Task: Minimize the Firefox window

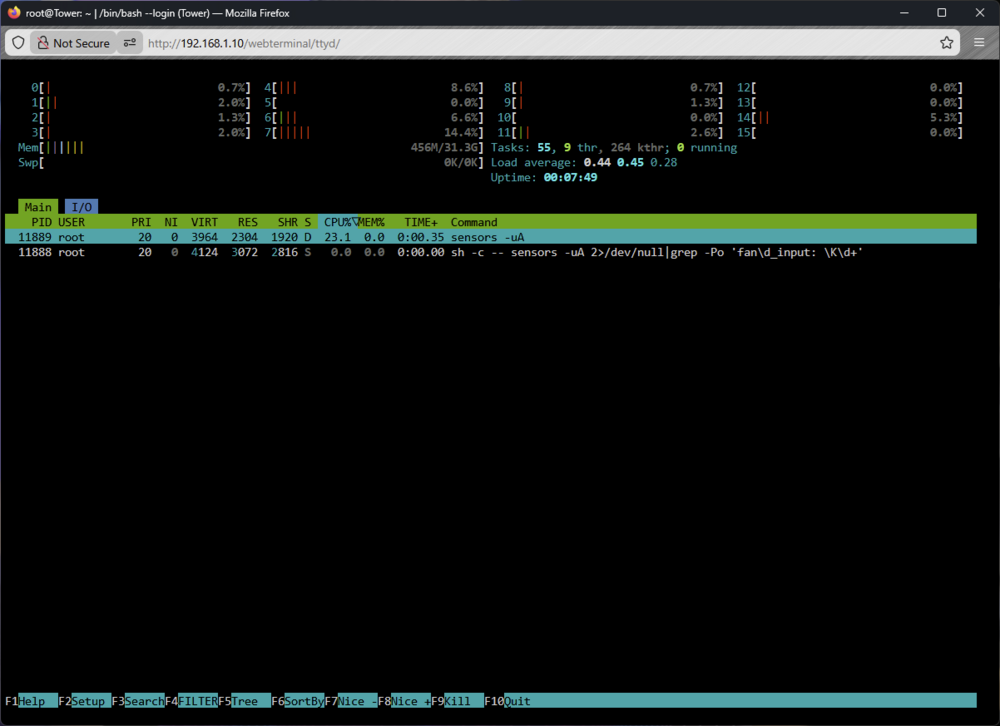Action: tap(904, 13)
